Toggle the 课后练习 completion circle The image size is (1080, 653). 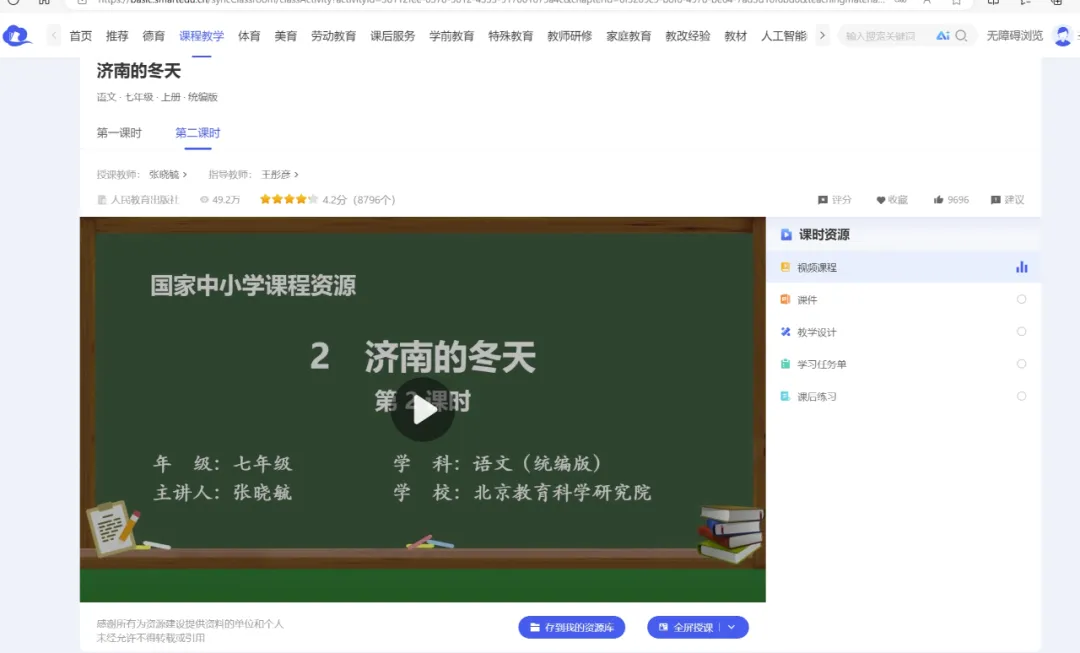[x=1021, y=397]
